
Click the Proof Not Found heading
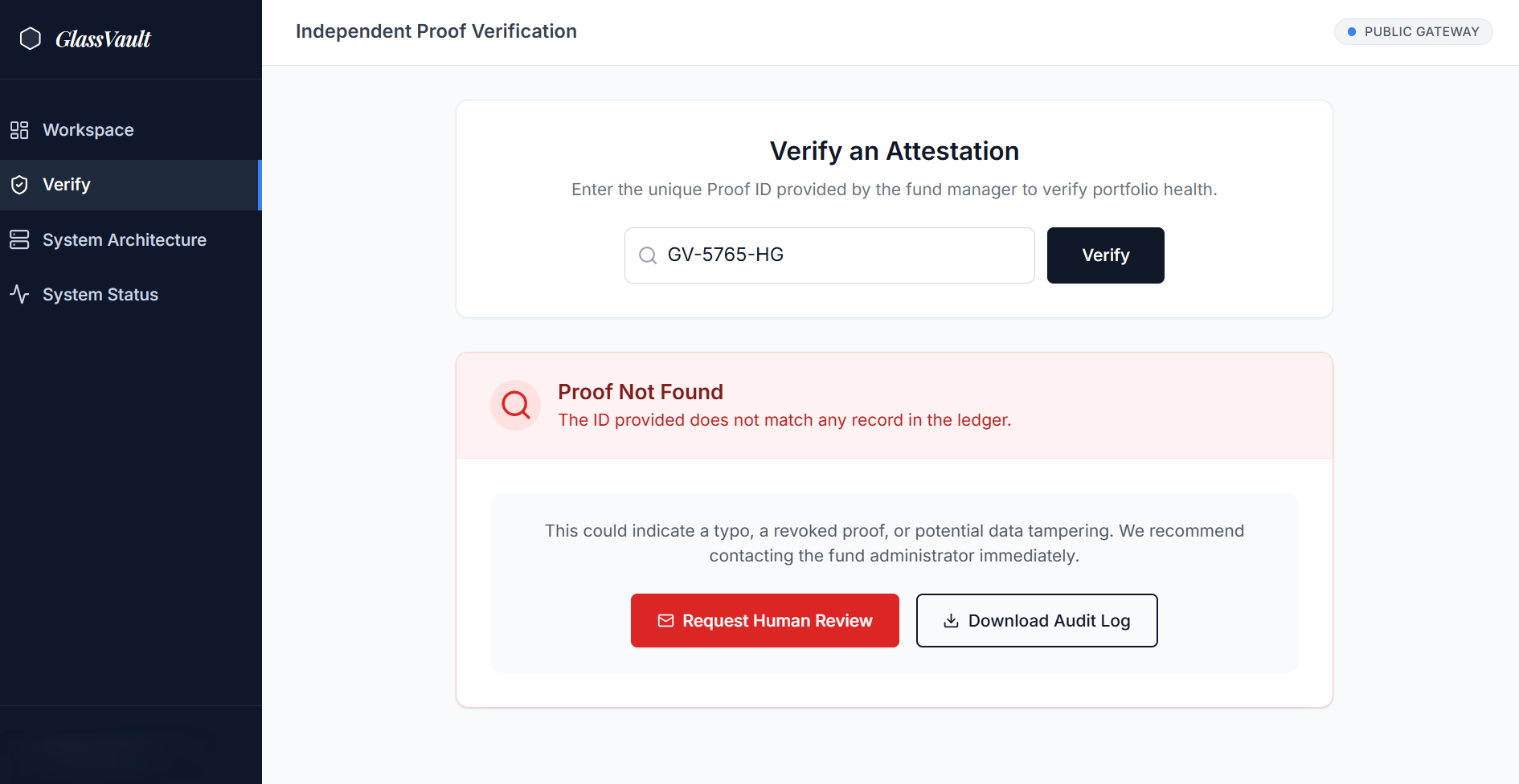point(641,392)
